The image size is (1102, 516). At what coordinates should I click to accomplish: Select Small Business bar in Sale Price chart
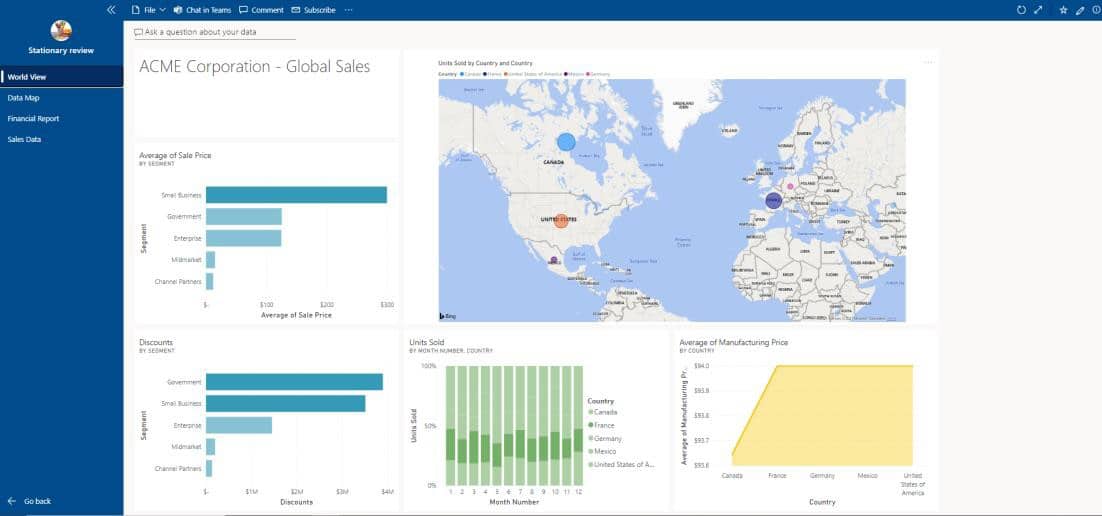pos(296,195)
